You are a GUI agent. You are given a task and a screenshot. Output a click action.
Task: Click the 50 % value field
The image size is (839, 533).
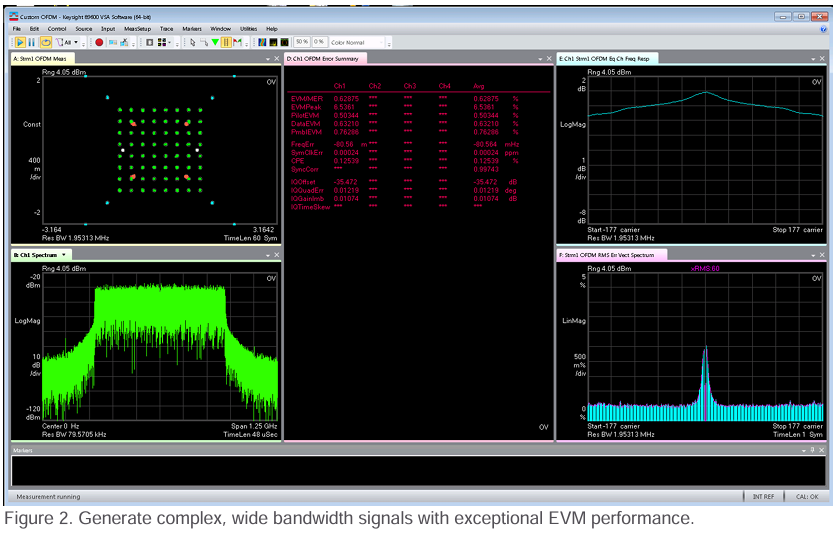point(302,42)
